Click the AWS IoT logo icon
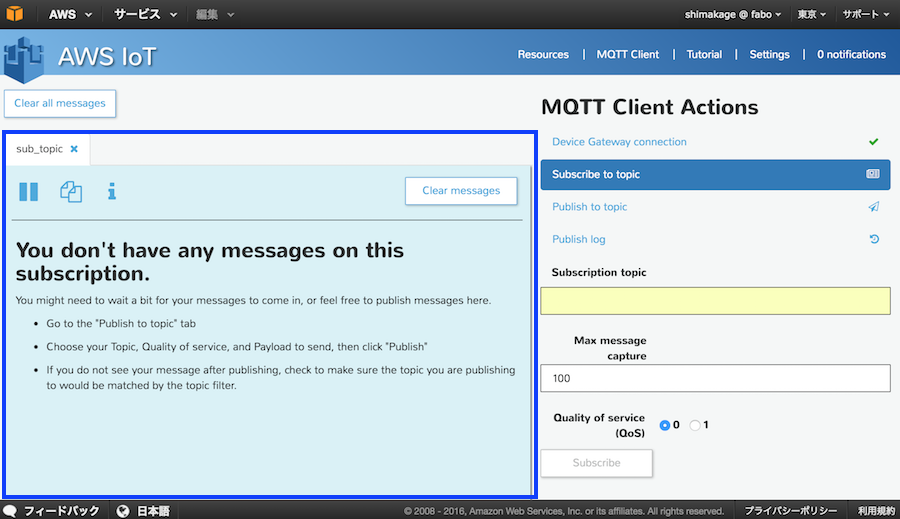This screenshot has width=900, height=519. [x=24, y=57]
